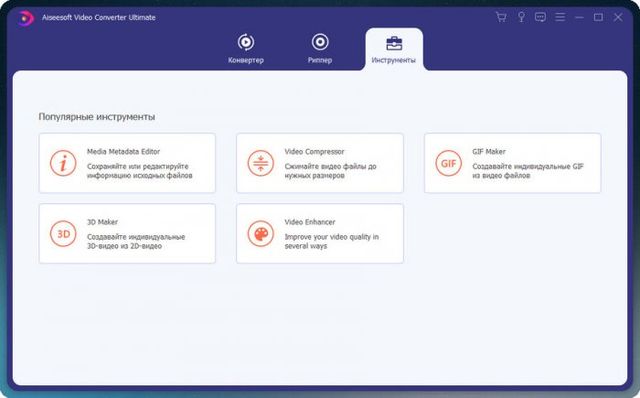Click description 'Сжимайте видео файлы до нужных размеров'
Image resolution: width=640 pixels, height=398 pixels.
pos(330,171)
